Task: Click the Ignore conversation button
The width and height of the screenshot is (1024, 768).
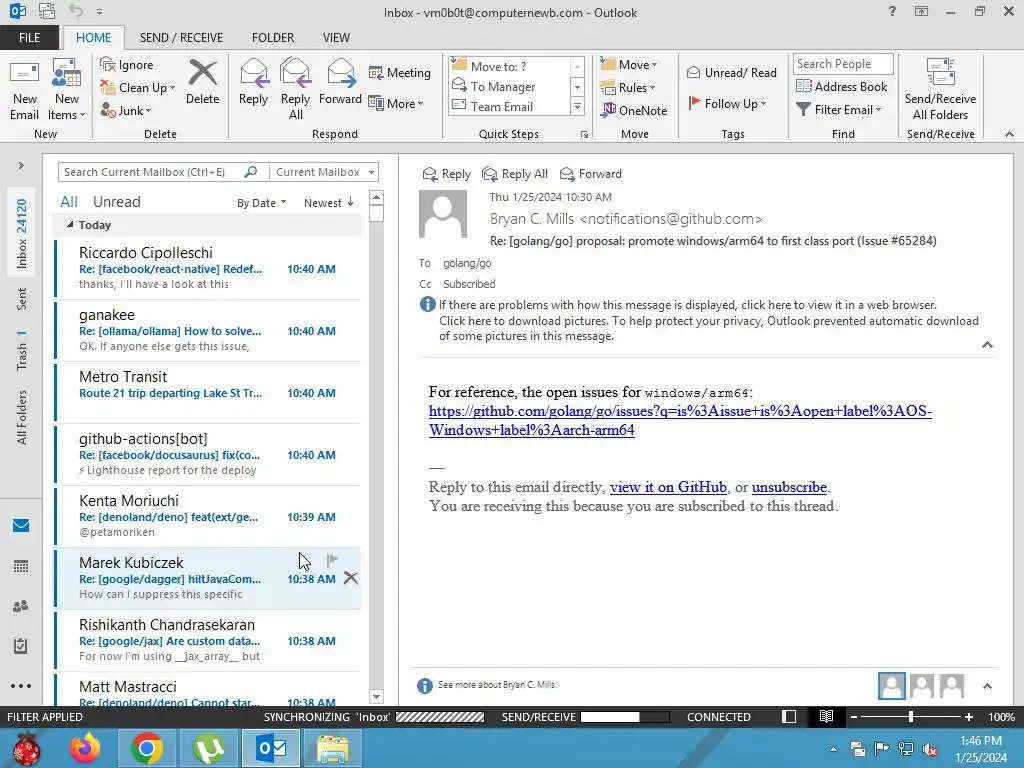Action: [127, 65]
